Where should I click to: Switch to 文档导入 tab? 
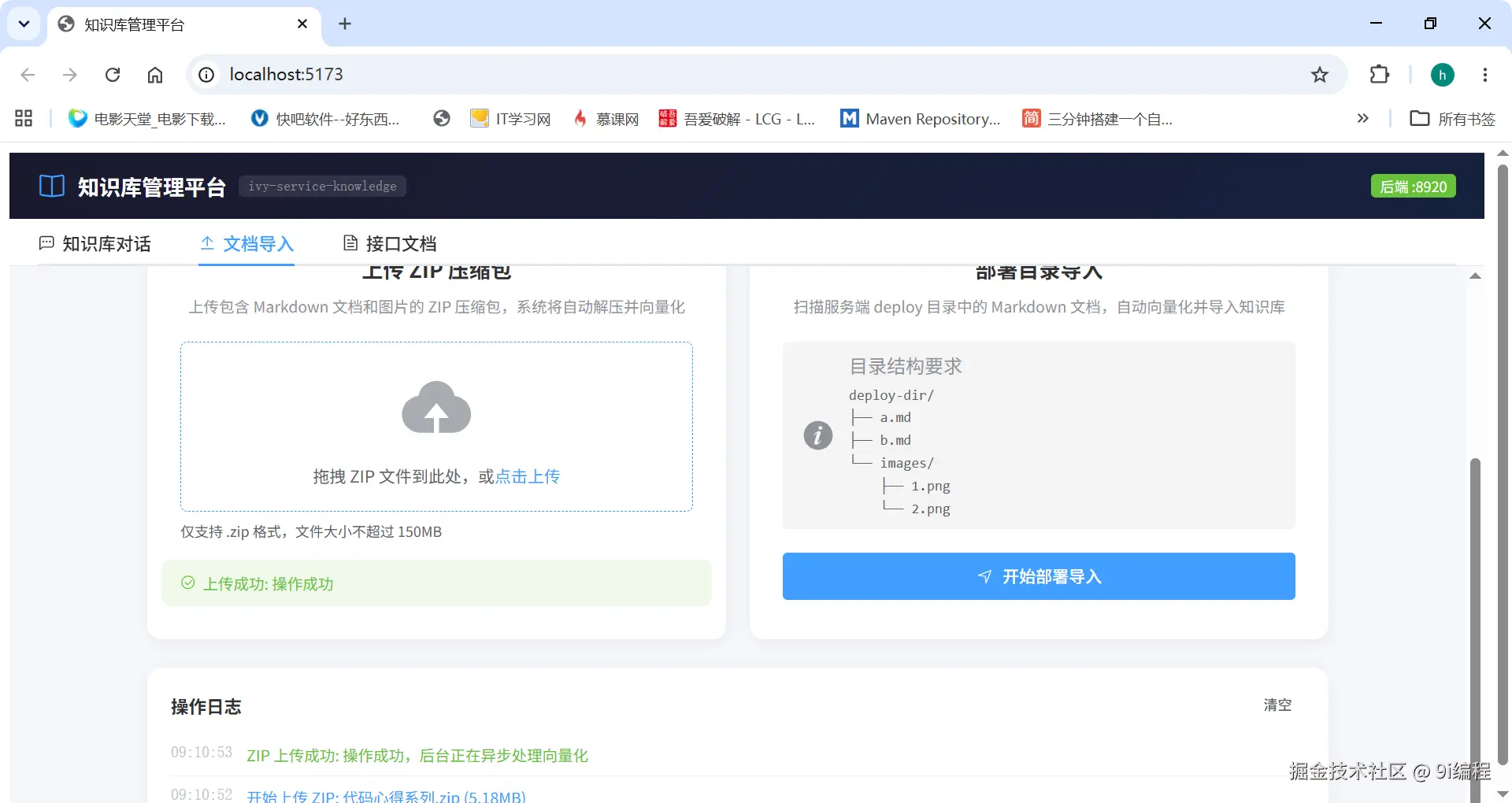click(246, 244)
